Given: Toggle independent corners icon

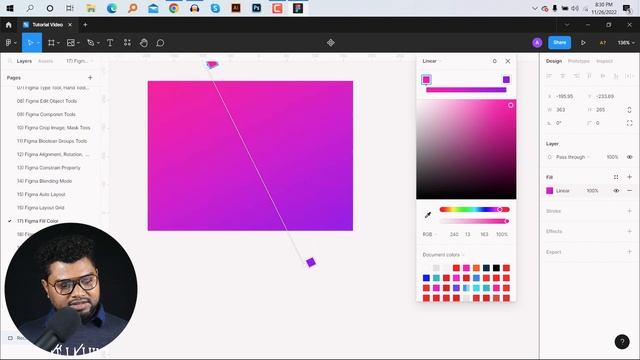Looking at the screenshot, I should tap(629, 123).
